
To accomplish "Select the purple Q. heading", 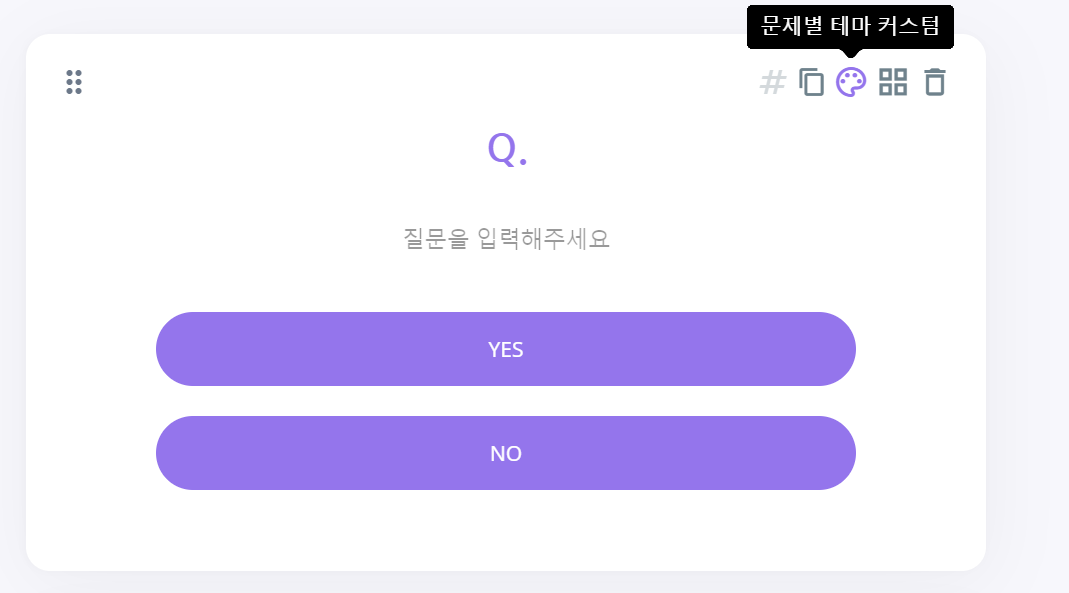I will (x=507, y=149).
